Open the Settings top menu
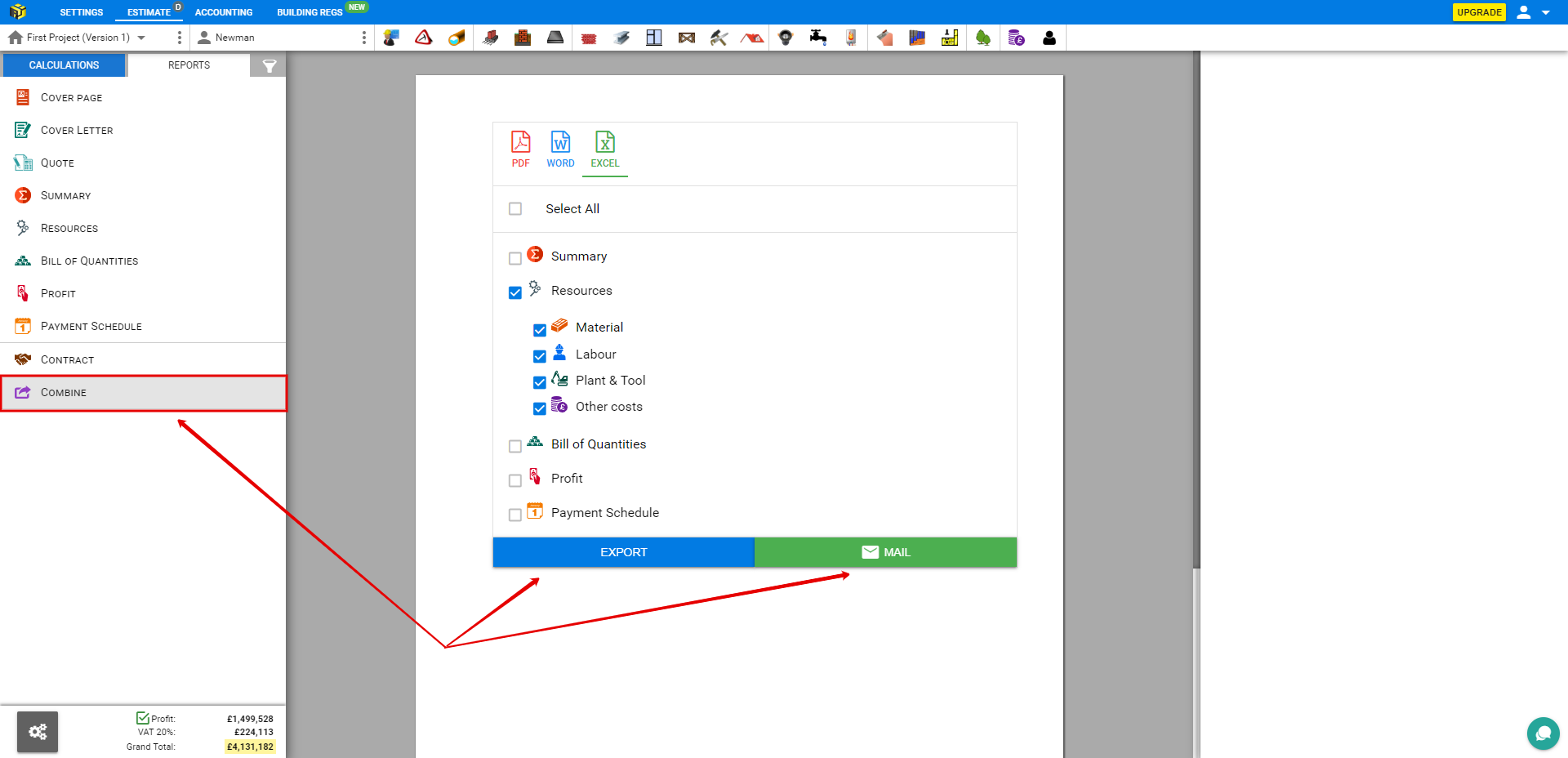This screenshot has height=758, width=1568. tap(82, 12)
